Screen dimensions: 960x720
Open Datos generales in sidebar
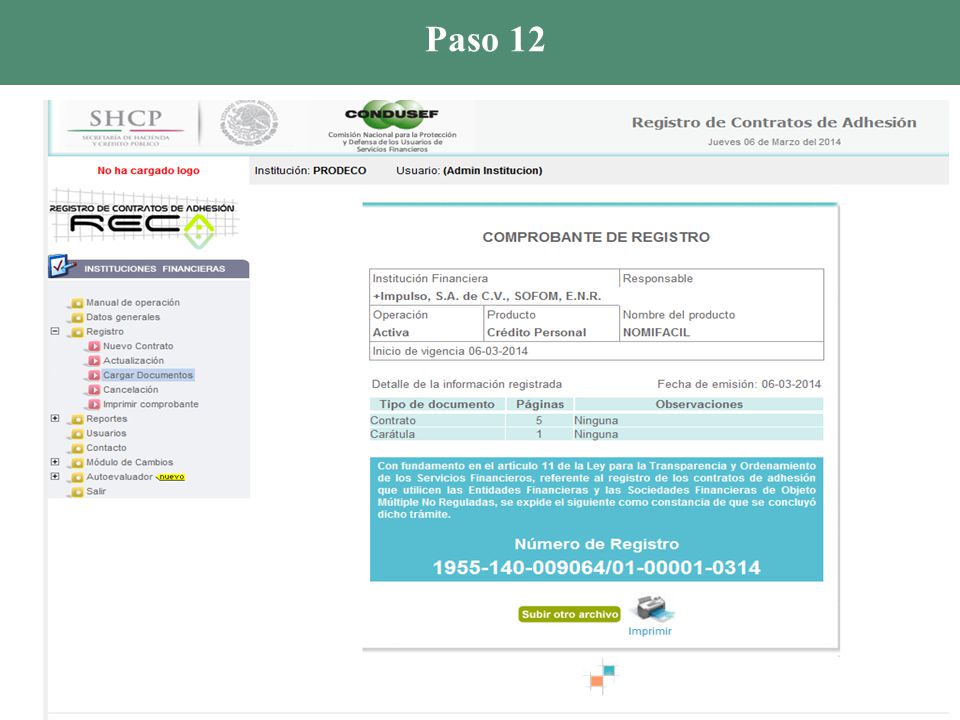click(122, 317)
